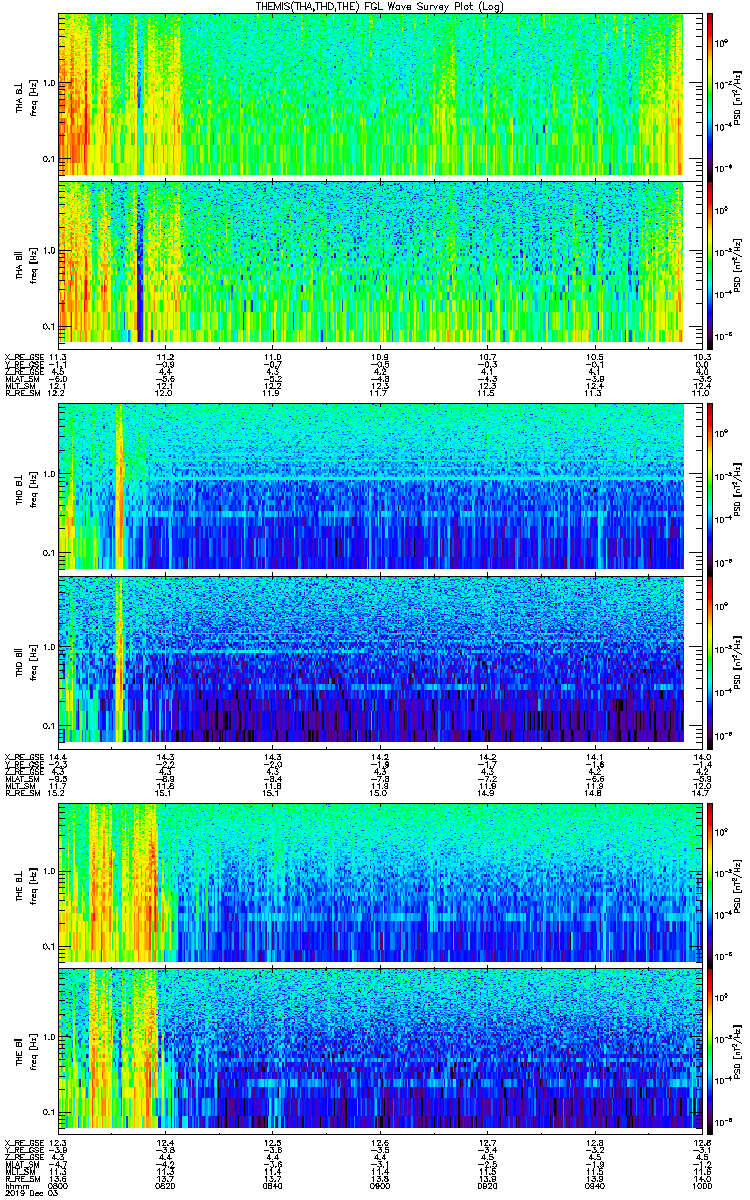The height and width of the screenshot is (1200, 750).
Task: Click X_RE_GSE label under the THE panels
Action: coord(24,1142)
